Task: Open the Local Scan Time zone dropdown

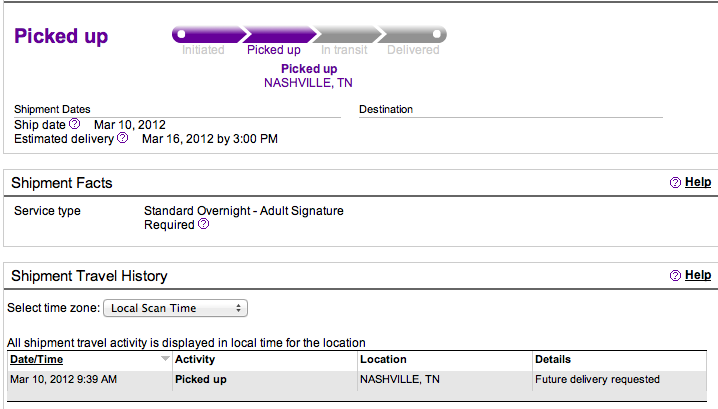Action: click(176, 308)
